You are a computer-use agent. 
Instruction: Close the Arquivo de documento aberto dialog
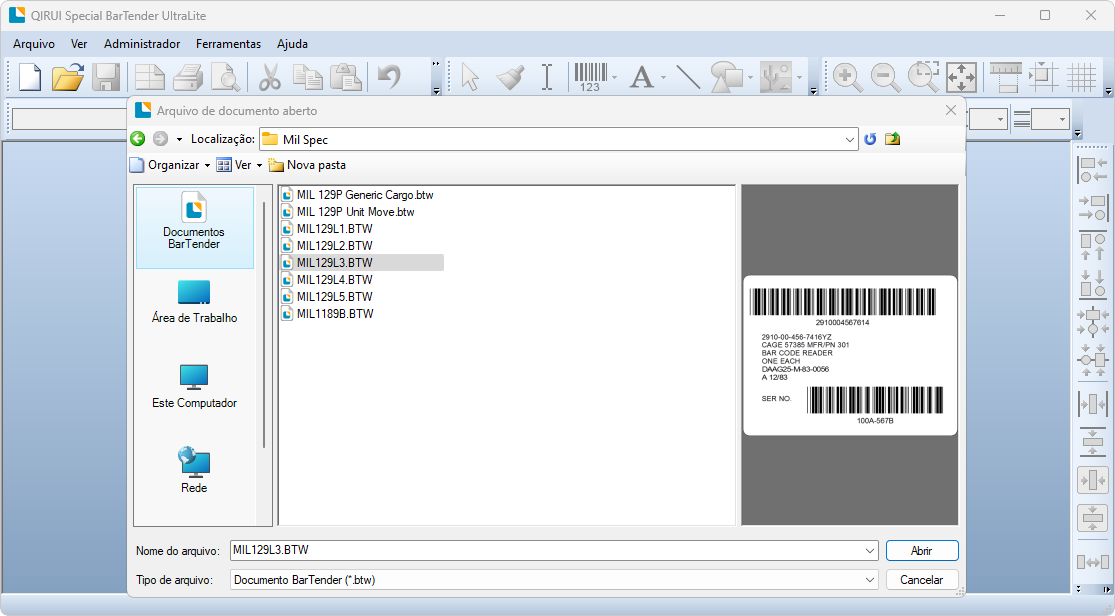coord(951,110)
